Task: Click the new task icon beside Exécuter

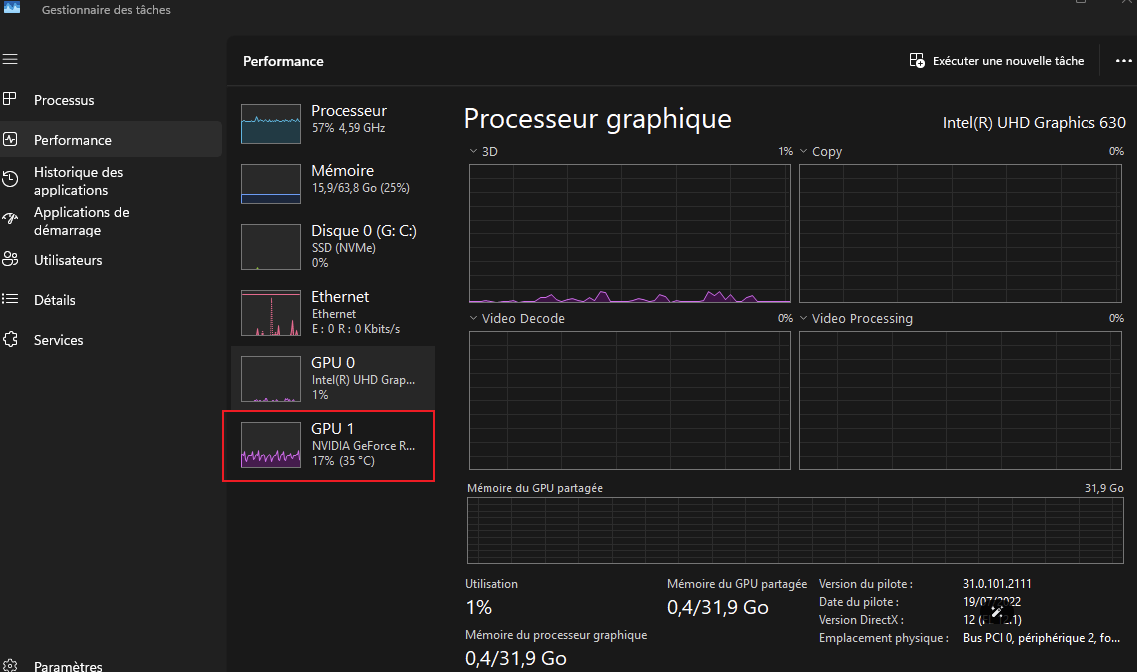Action: pyautogui.click(x=917, y=60)
